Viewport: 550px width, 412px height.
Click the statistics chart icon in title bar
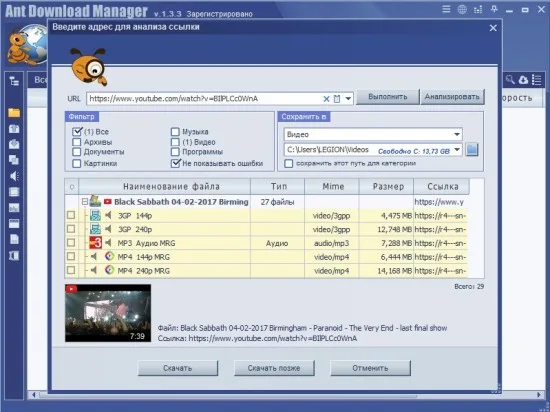(478, 9)
